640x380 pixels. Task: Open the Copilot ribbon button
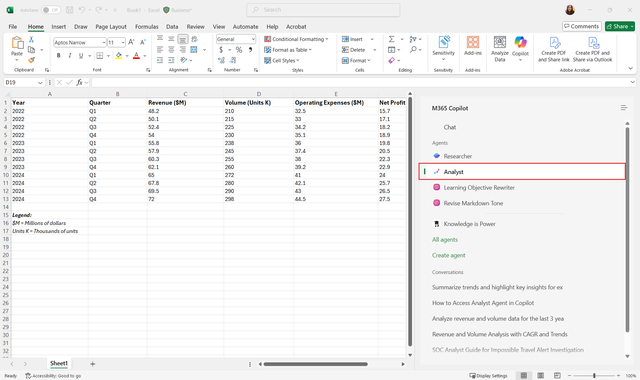(x=520, y=49)
